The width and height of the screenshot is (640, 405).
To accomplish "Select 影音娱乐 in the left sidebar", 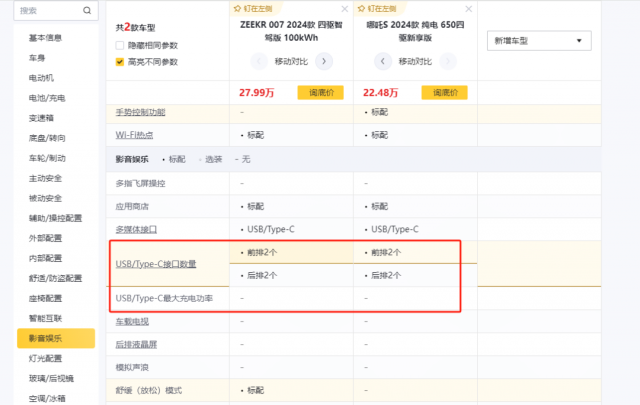I will [56, 338].
